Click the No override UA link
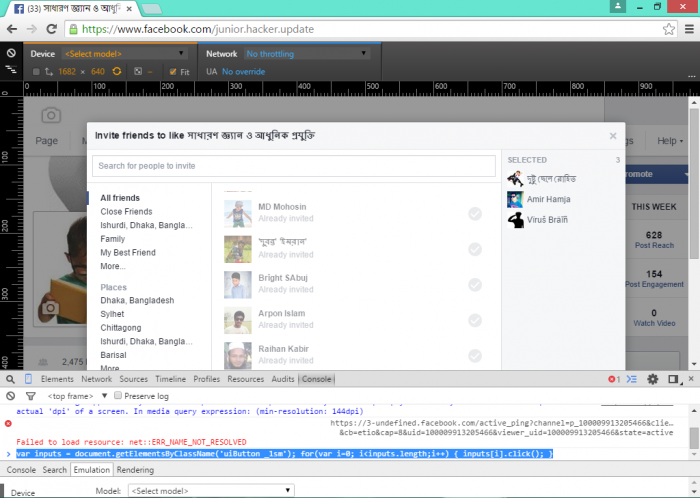Image resolution: width=700 pixels, height=498 pixels. (x=243, y=71)
